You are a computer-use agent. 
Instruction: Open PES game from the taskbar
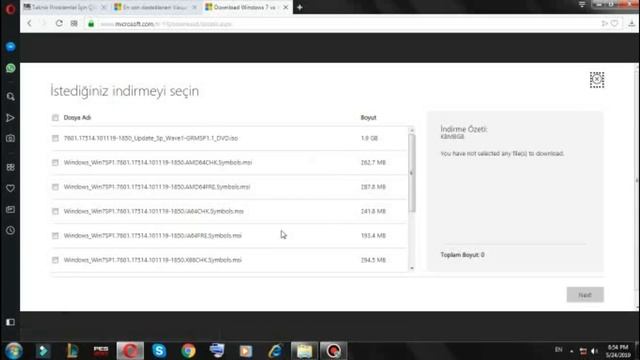101,351
